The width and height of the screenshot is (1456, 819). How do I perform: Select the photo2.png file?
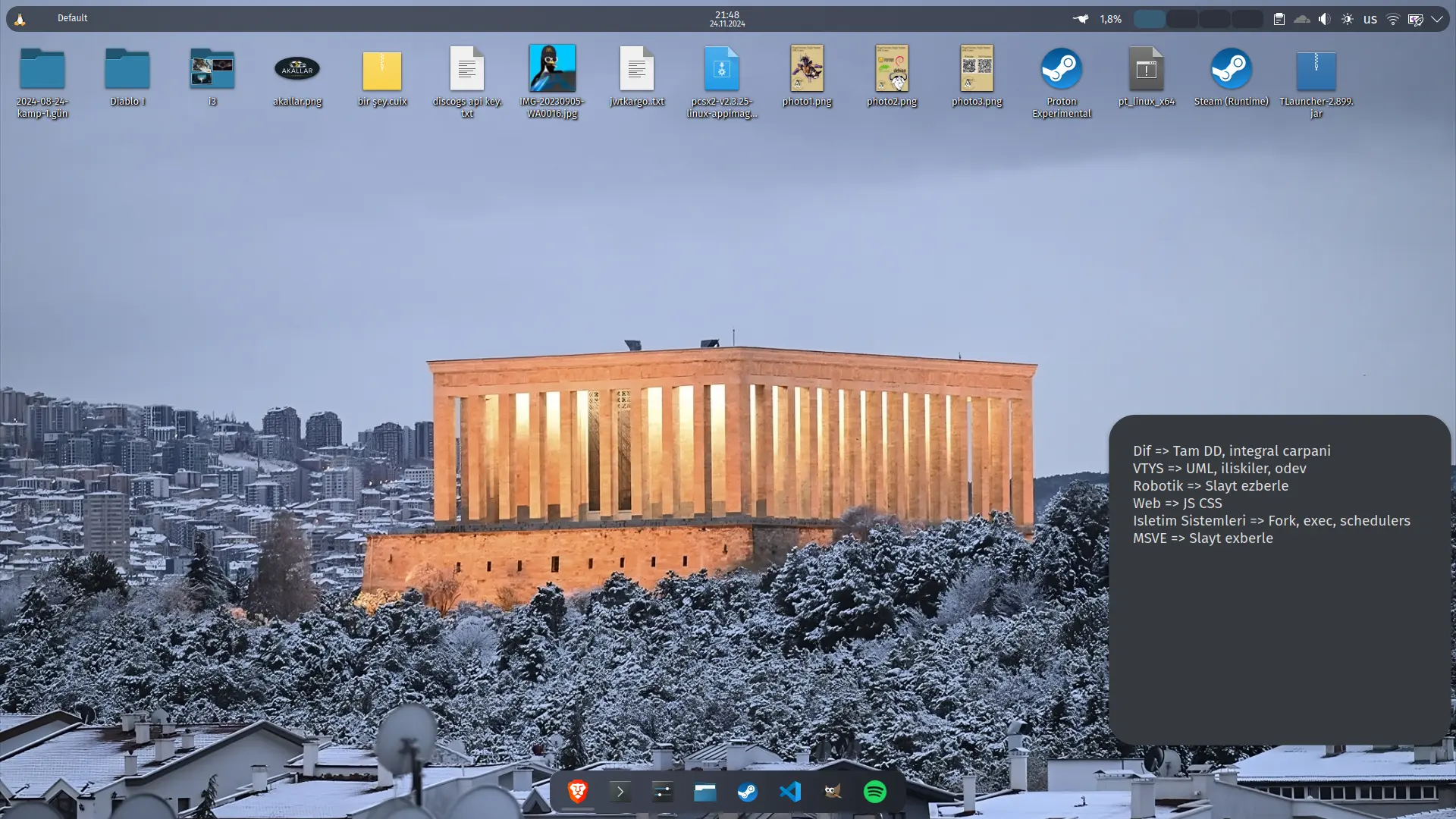tap(892, 77)
